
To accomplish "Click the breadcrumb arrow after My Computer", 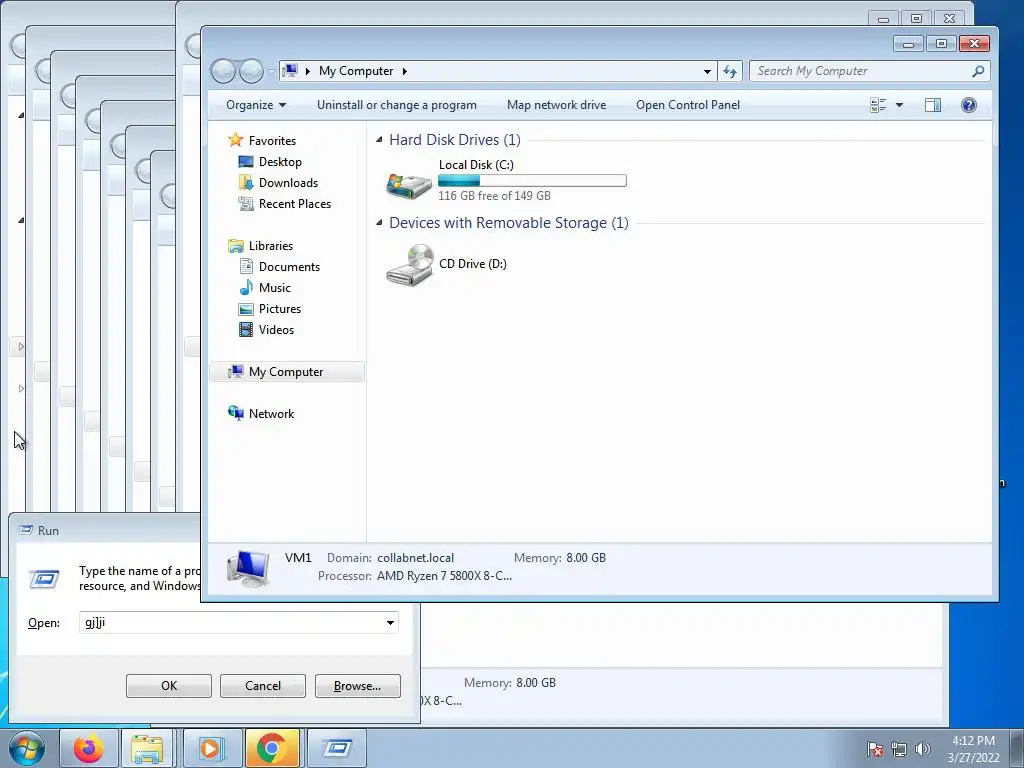I will point(404,71).
